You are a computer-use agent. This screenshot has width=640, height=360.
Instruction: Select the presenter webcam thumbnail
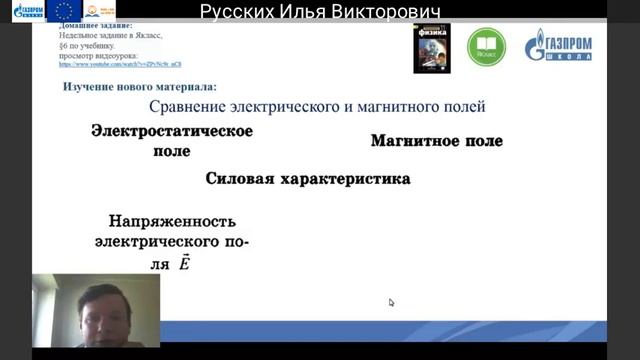96,310
